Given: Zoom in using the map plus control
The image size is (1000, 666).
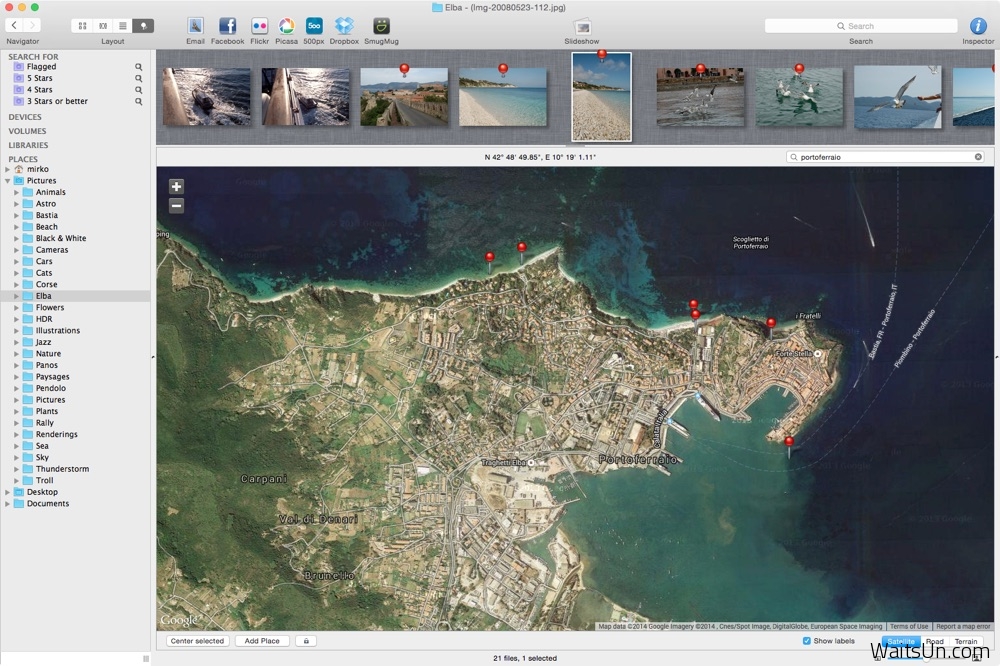Looking at the screenshot, I should pos(176,186).
